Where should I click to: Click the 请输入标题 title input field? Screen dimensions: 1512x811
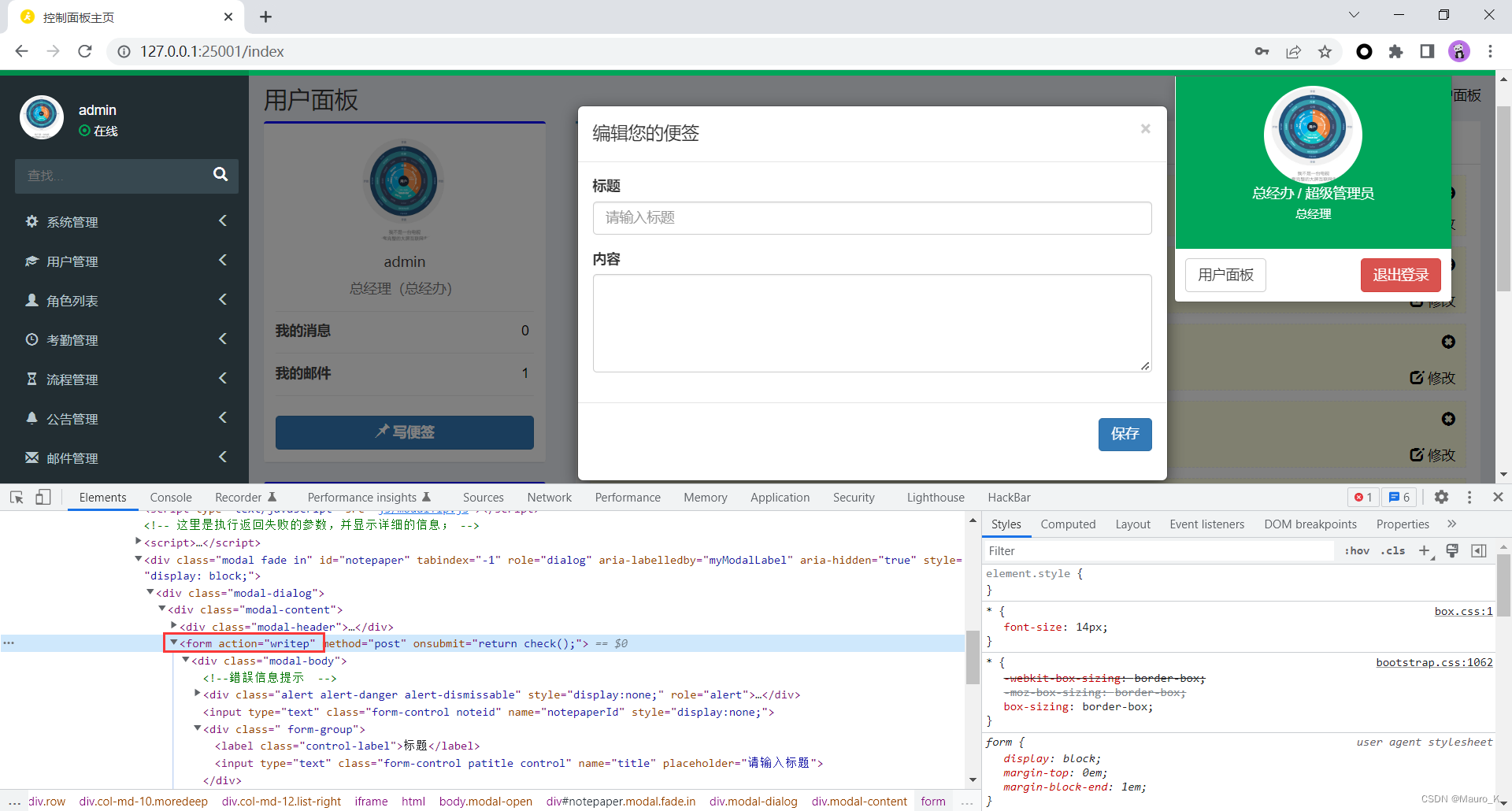click(x=871, y=218)
